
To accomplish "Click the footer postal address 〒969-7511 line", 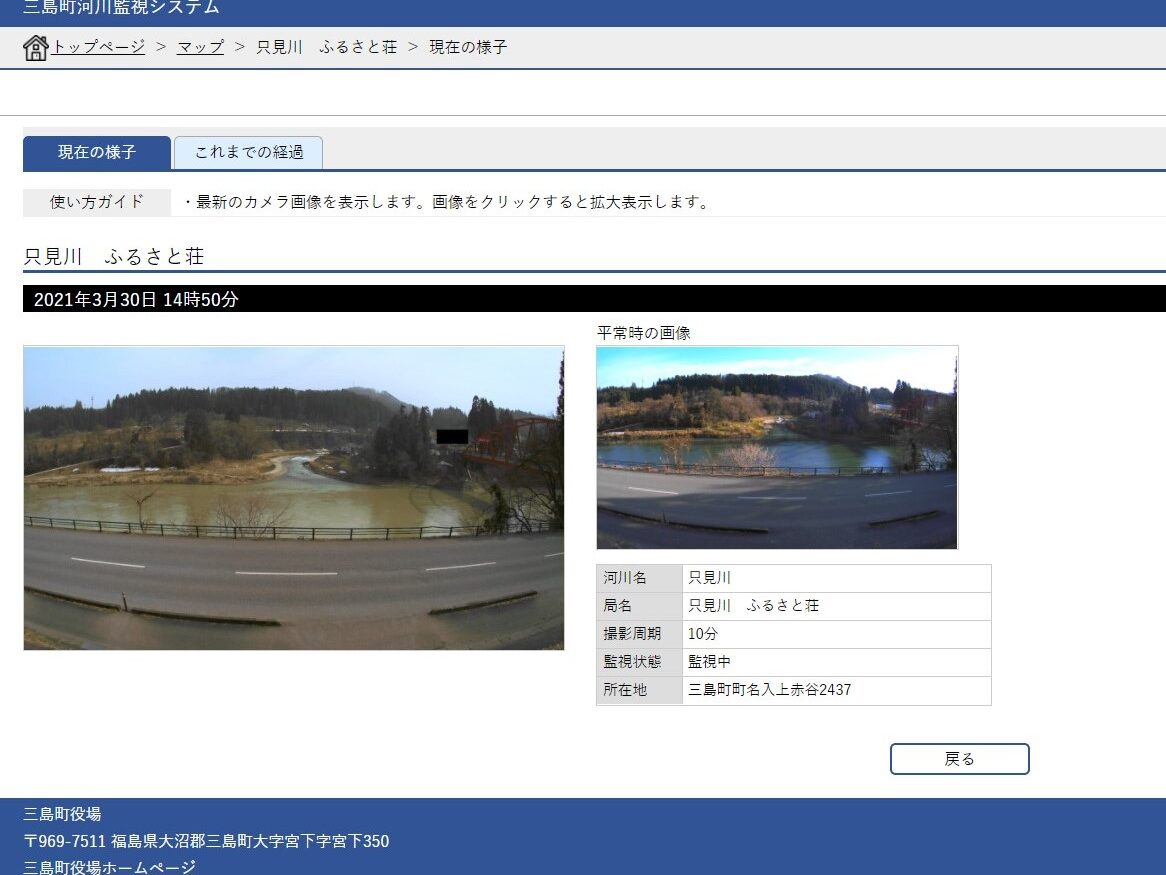I will click(x=206, y=841).
